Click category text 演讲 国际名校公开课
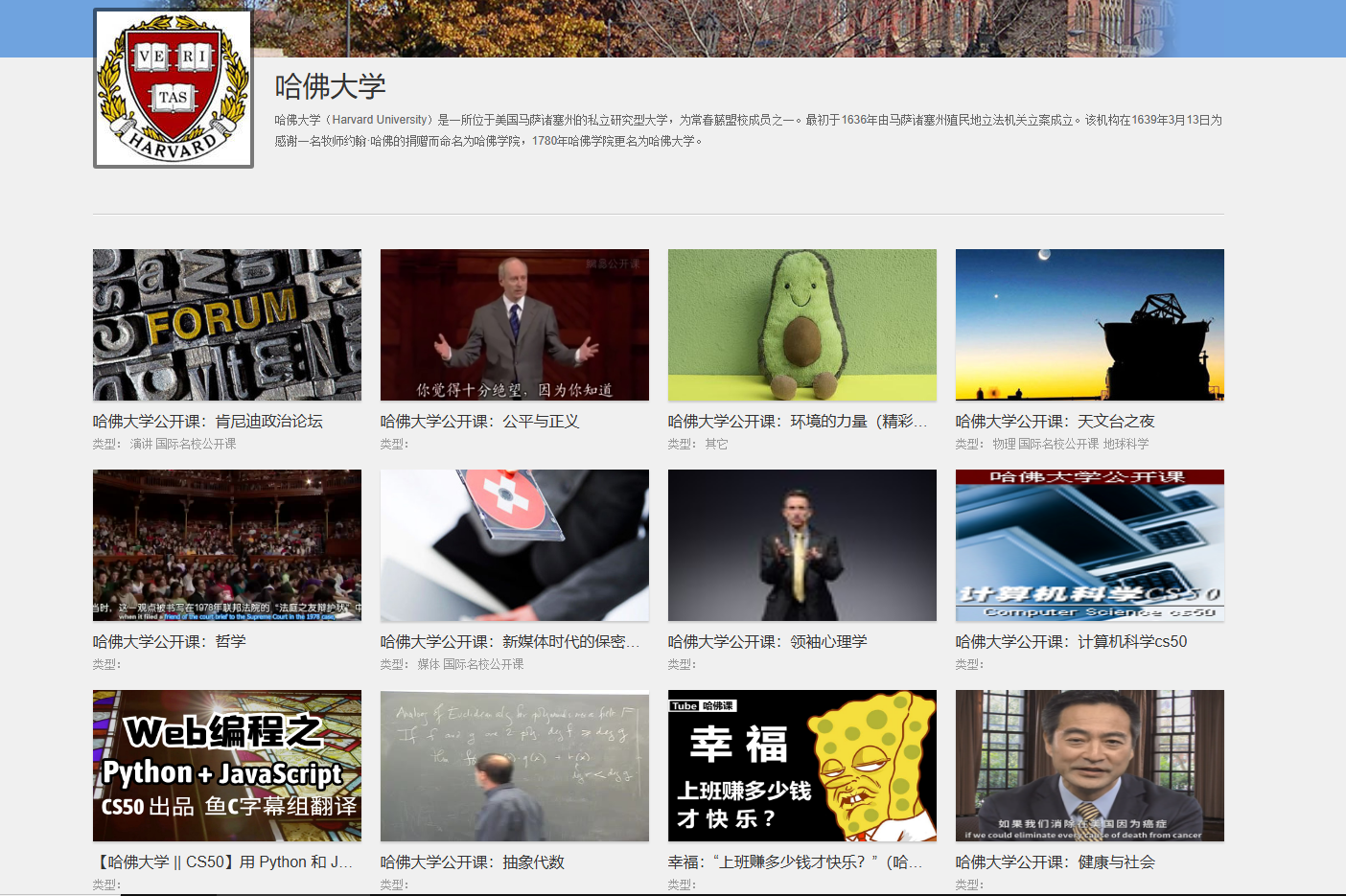The image size is (1346, 896). [183, 444]
